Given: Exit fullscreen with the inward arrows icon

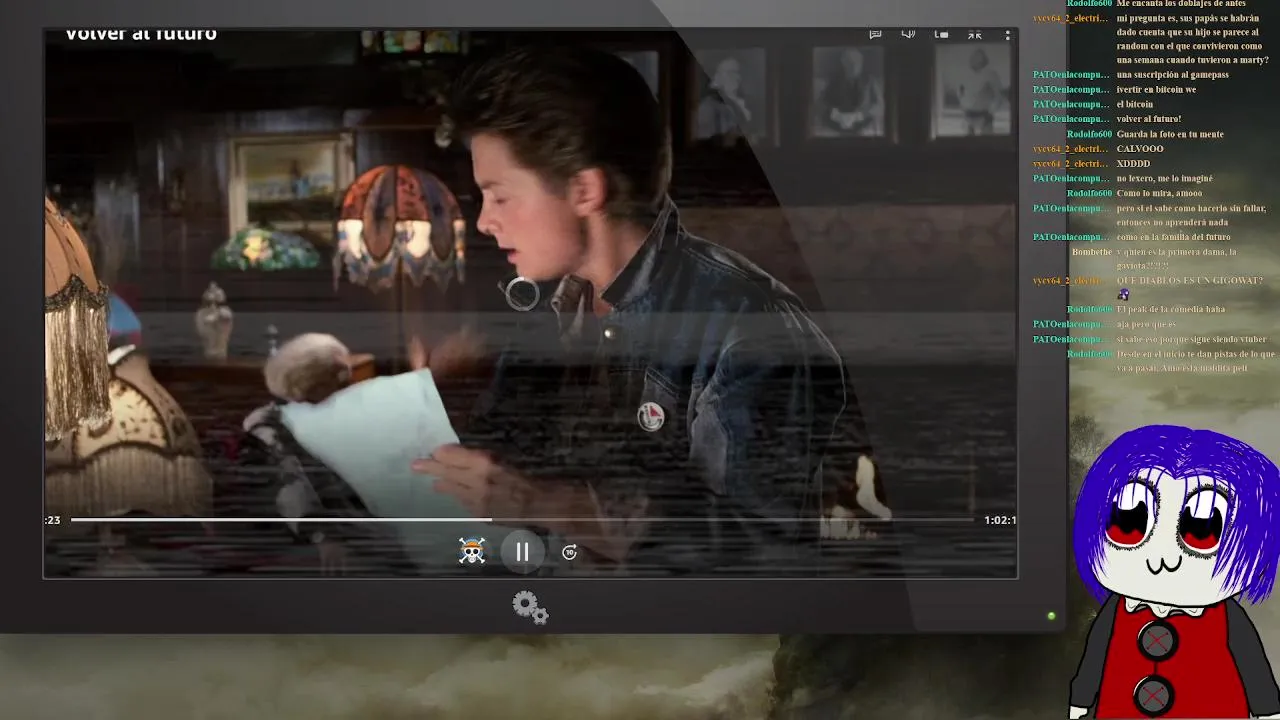Looking at the screenshot, I should pyautogui.click(x=975, y=34).
